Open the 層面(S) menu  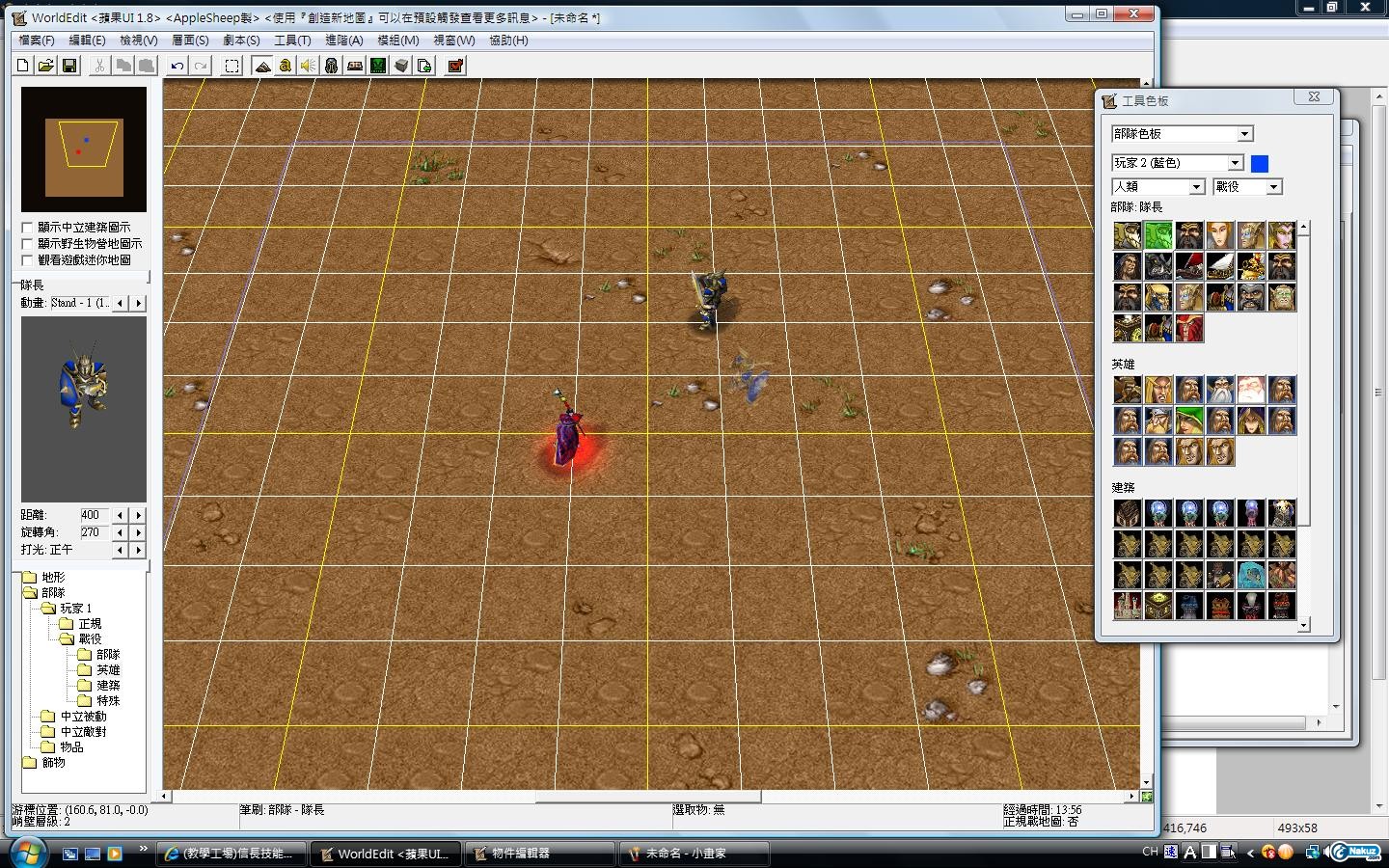click(190, 41)
